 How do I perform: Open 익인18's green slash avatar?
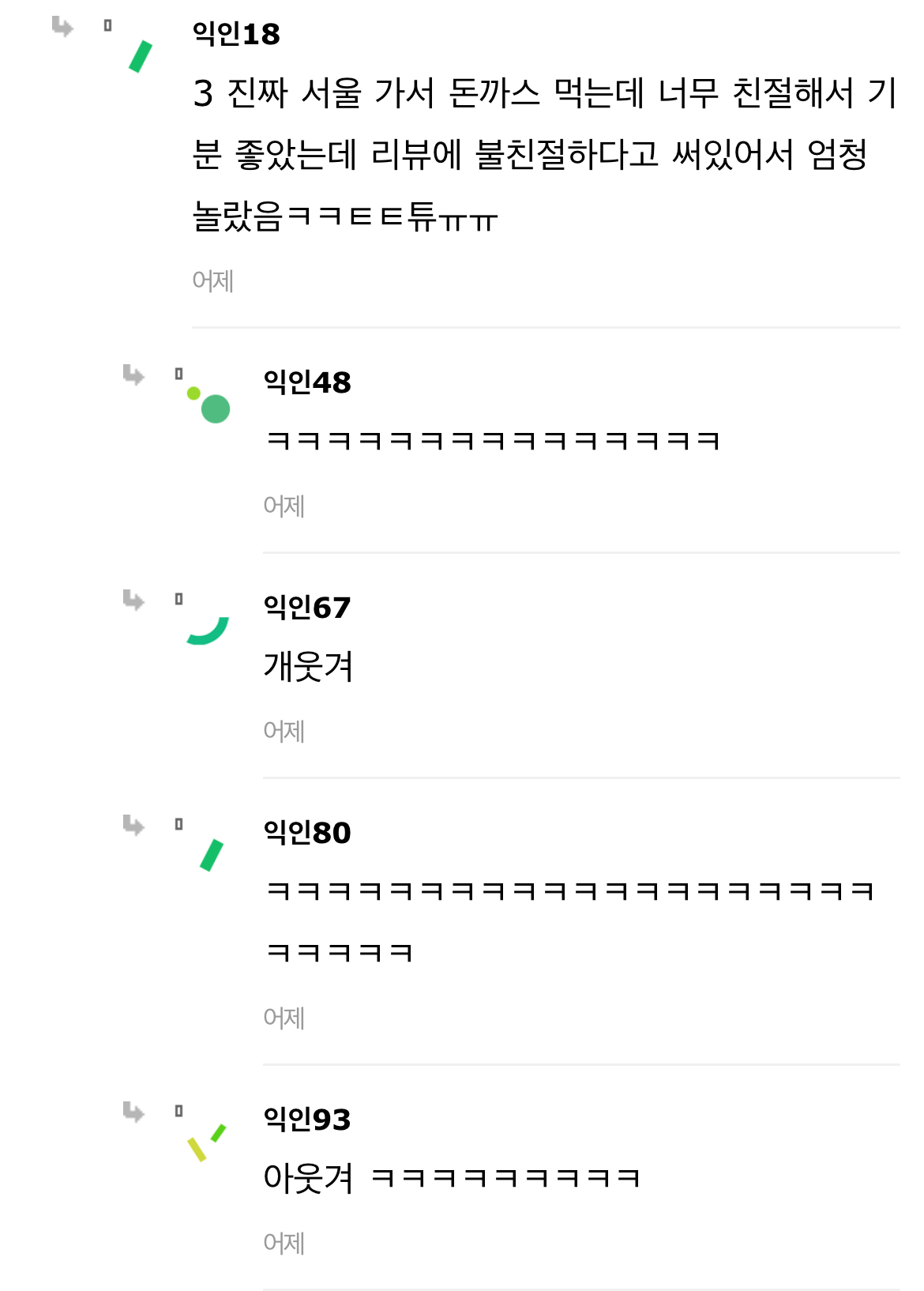(141, 56)
